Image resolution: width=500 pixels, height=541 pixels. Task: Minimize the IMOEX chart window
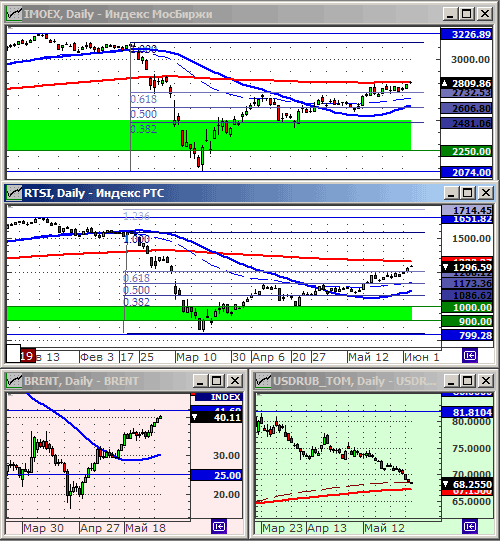[450, 14]
